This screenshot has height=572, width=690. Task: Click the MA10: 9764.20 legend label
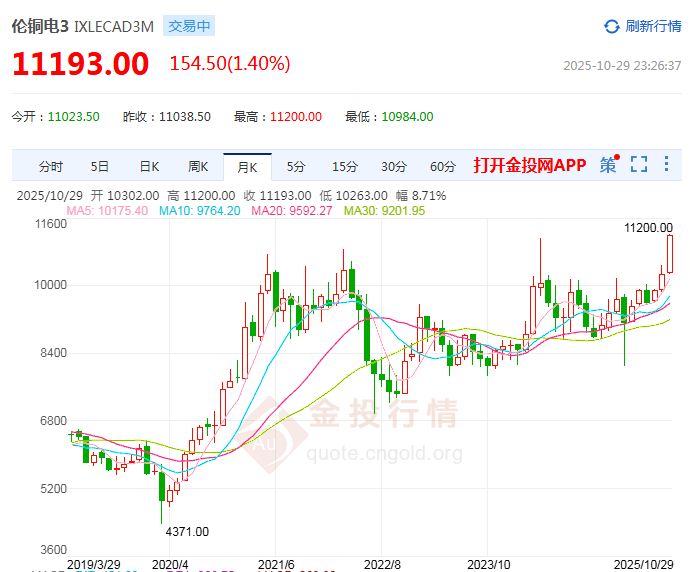(200, 211)
